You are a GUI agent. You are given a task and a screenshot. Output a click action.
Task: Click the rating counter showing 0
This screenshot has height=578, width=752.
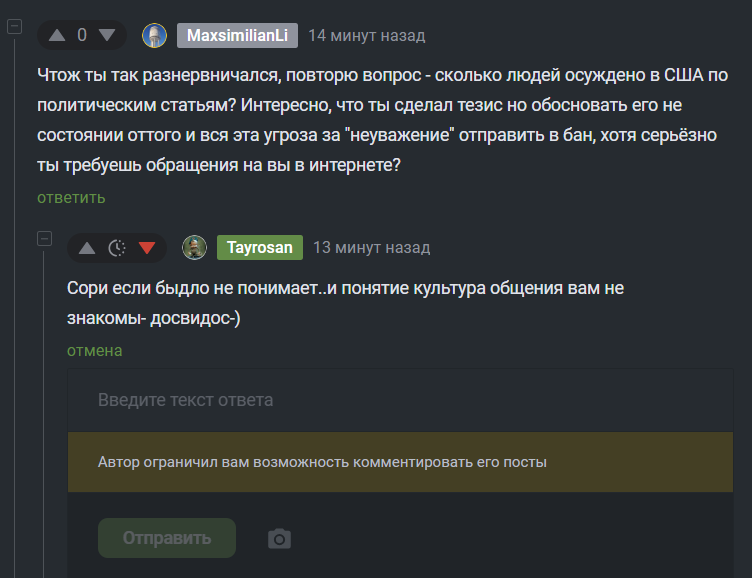click(82, 35)
